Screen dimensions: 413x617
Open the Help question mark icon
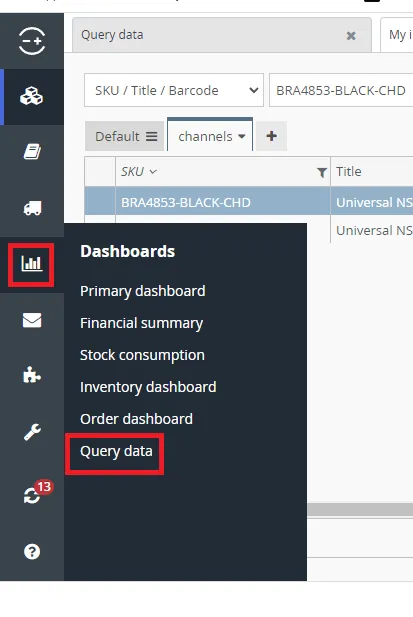tap(32, 551)
